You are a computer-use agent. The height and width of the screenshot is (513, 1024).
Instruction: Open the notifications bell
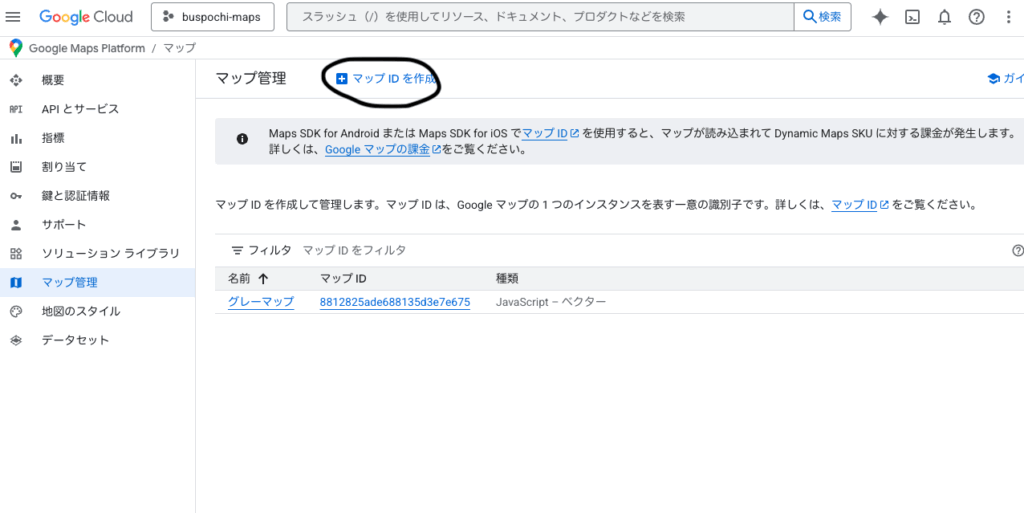(944, 17)
